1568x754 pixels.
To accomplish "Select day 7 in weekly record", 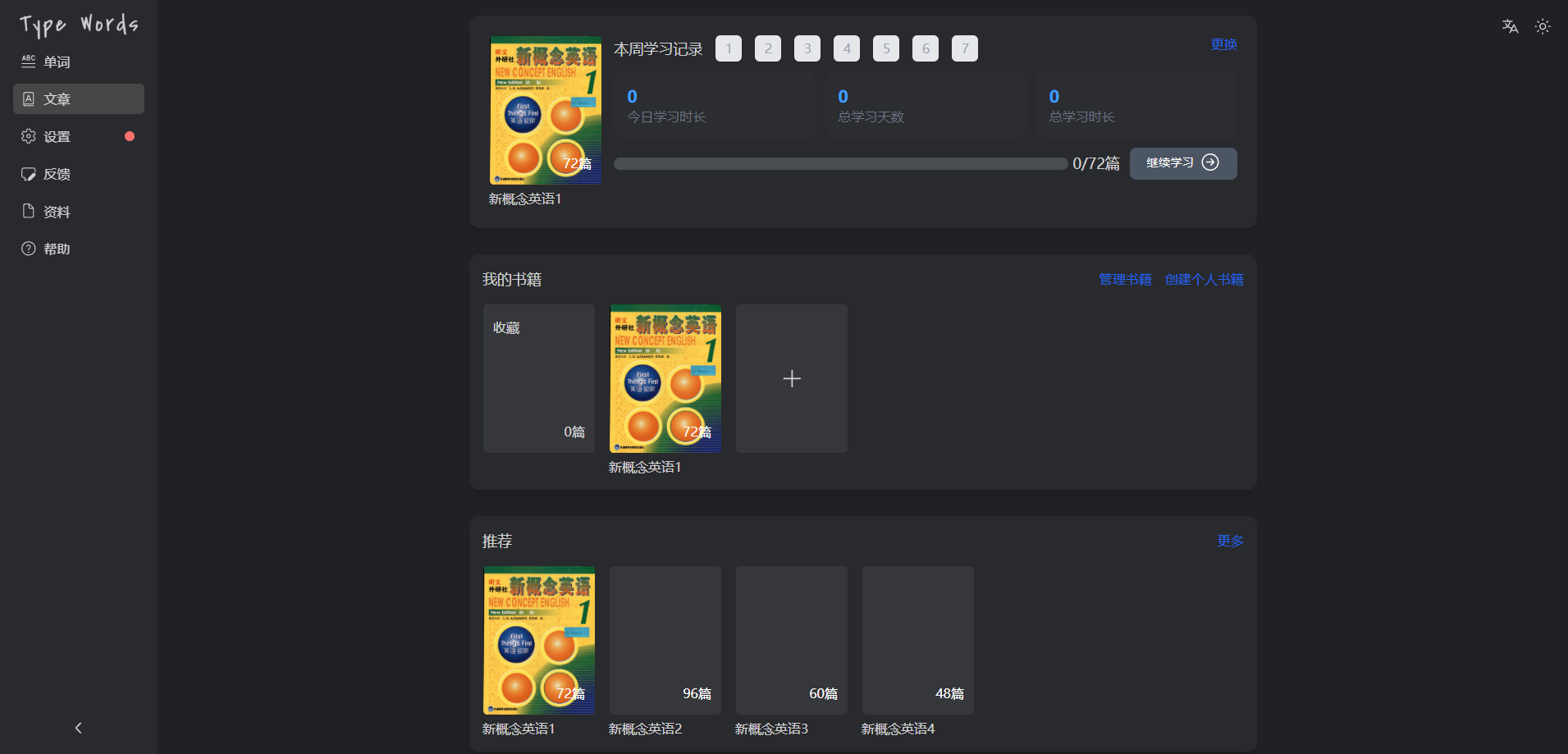I will [x=965, y=48].
